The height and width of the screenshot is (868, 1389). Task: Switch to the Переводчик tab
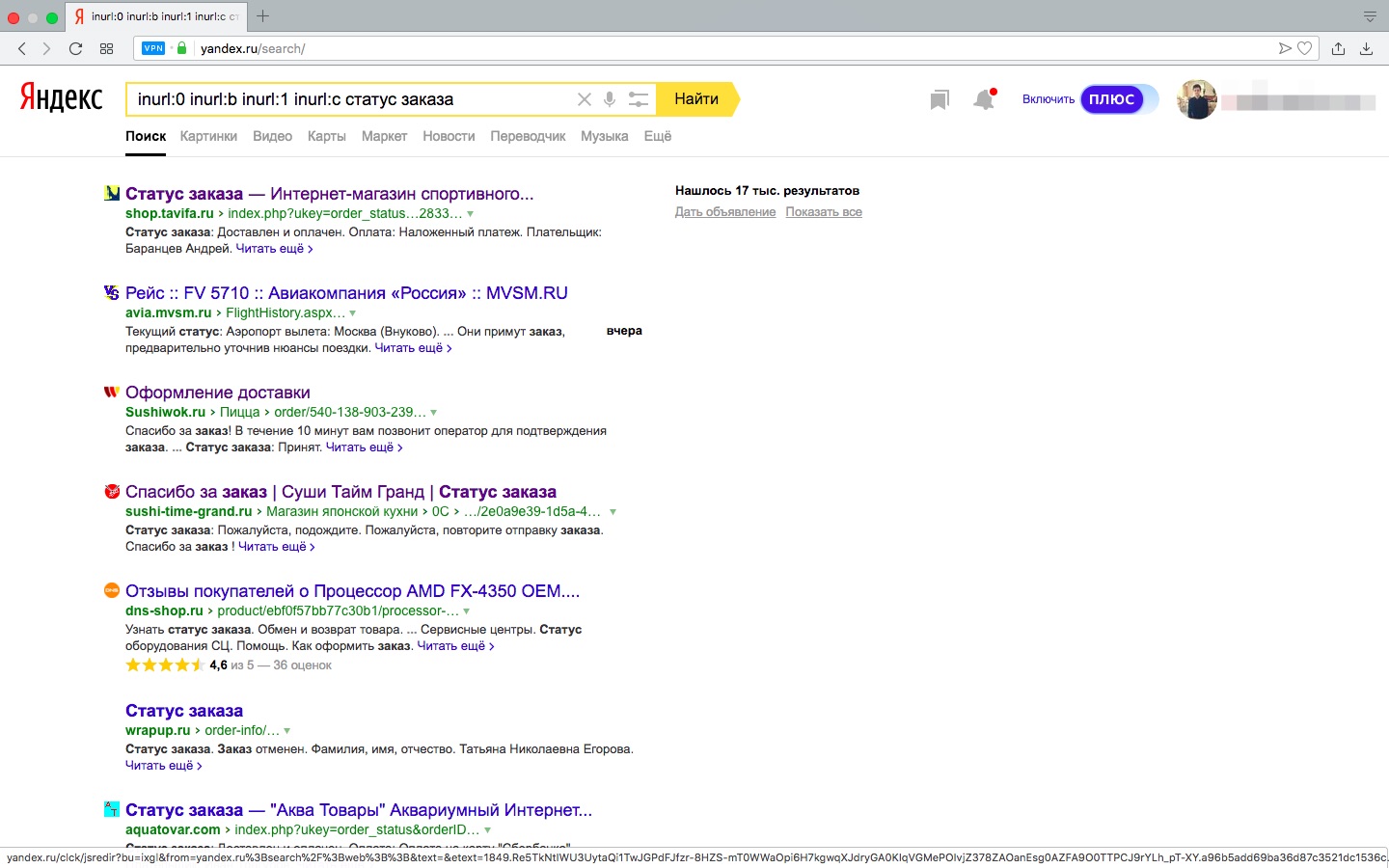tap(528, 136)
